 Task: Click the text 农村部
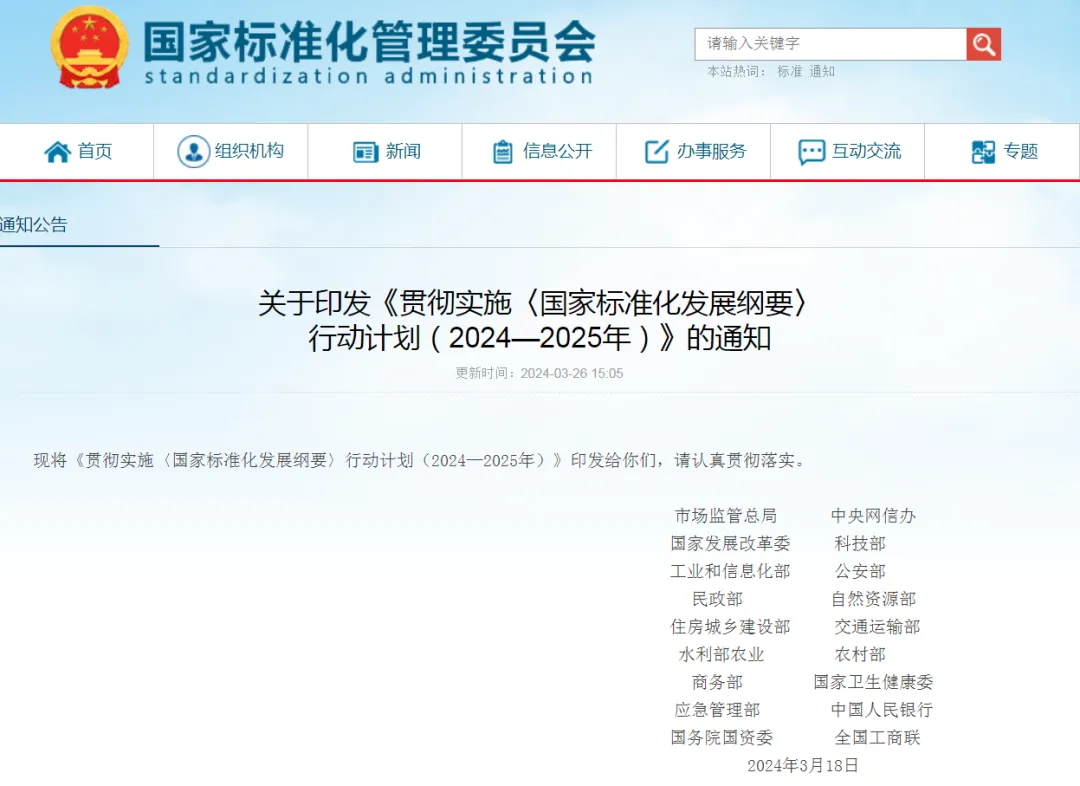click(860, 654)
